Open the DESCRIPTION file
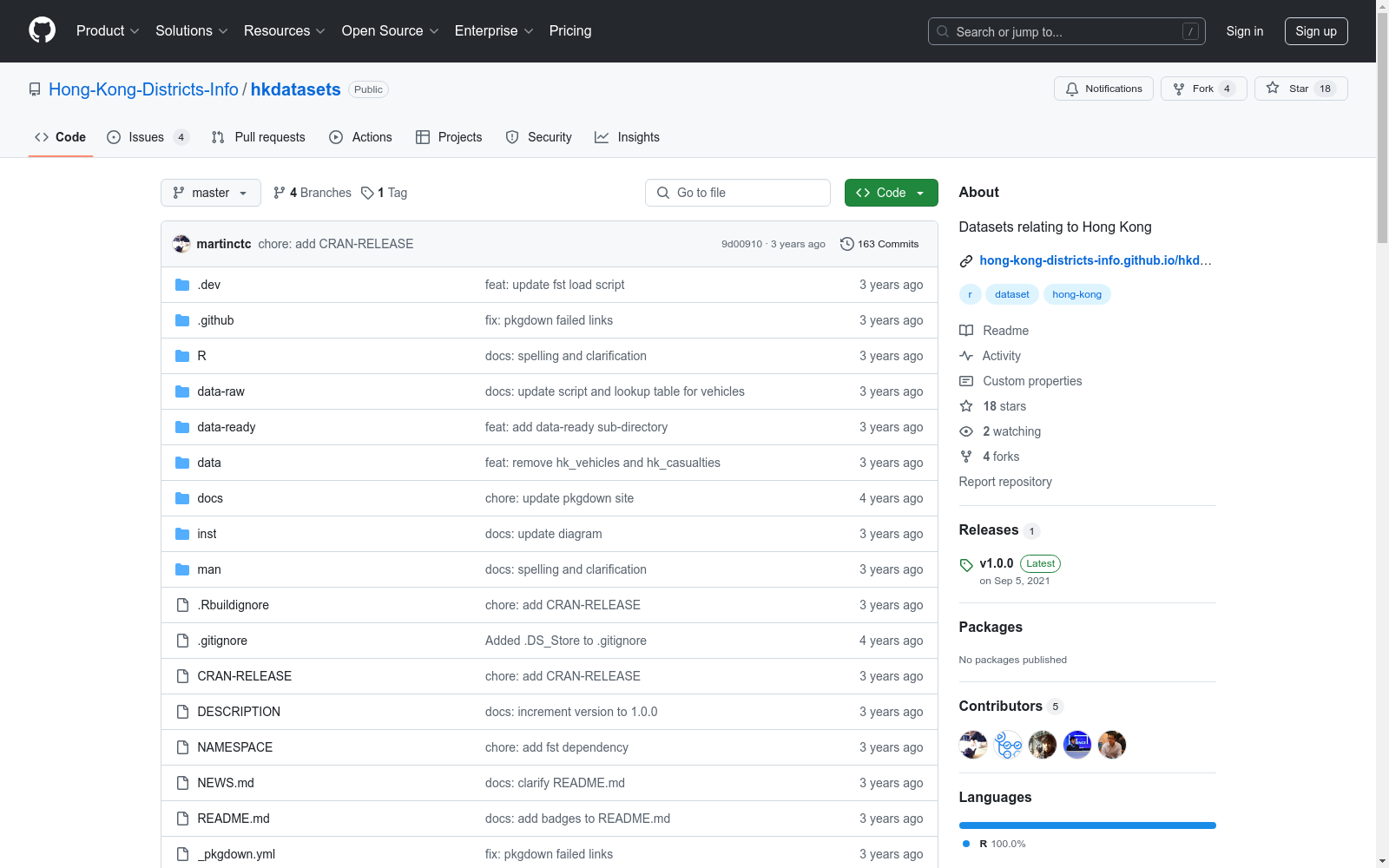Image resolution: width=1389 pixels, height=868 pixels. [239, 712]
